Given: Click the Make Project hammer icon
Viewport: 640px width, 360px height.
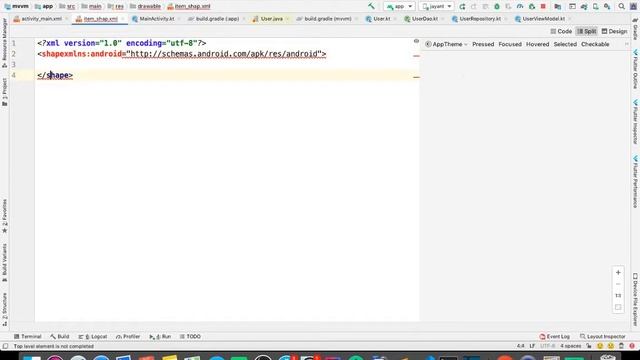Looking at the screenshot, I should point(371,6).
